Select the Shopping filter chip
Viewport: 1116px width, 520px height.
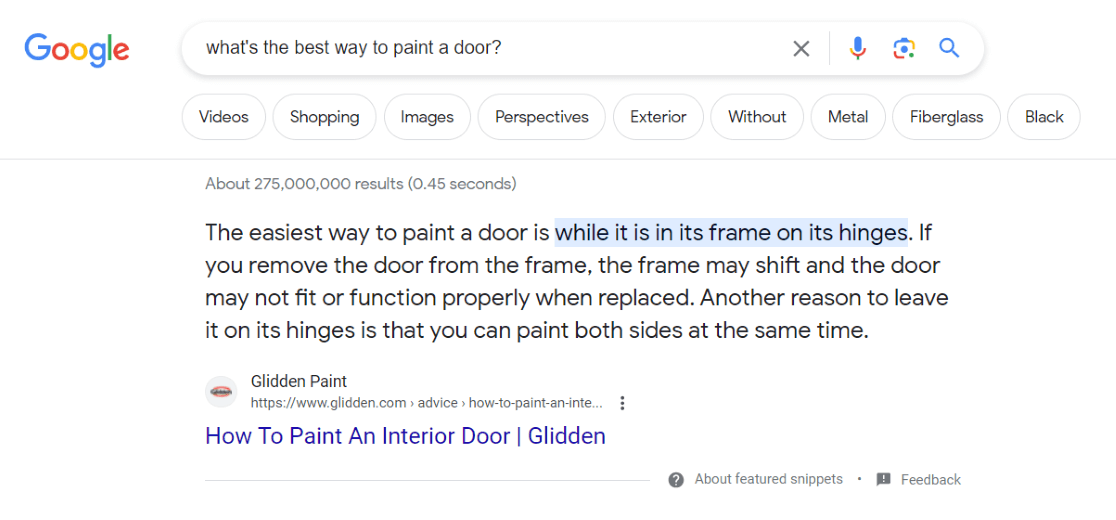[324, 117]
